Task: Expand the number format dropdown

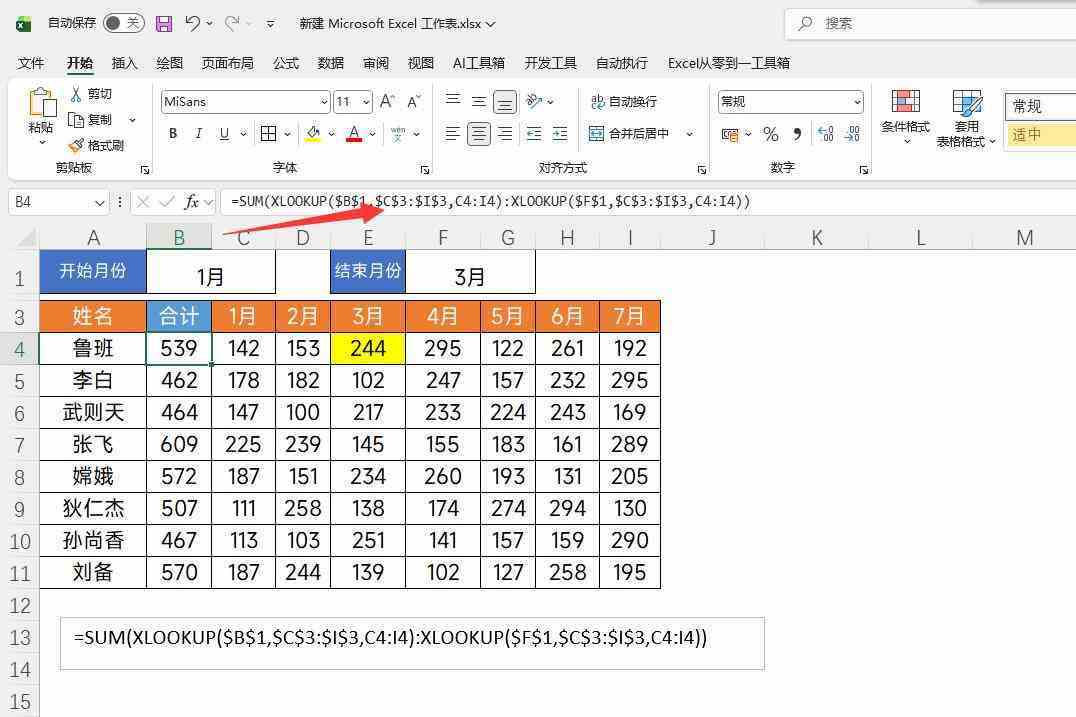Action: coord(857,102)
